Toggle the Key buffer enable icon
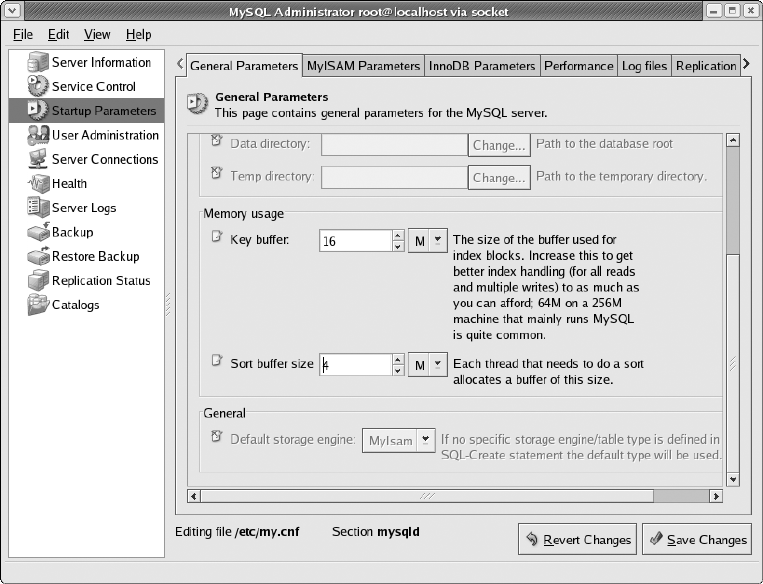The height and width of the screenshot is (584, 763). (x=217, y=237)
